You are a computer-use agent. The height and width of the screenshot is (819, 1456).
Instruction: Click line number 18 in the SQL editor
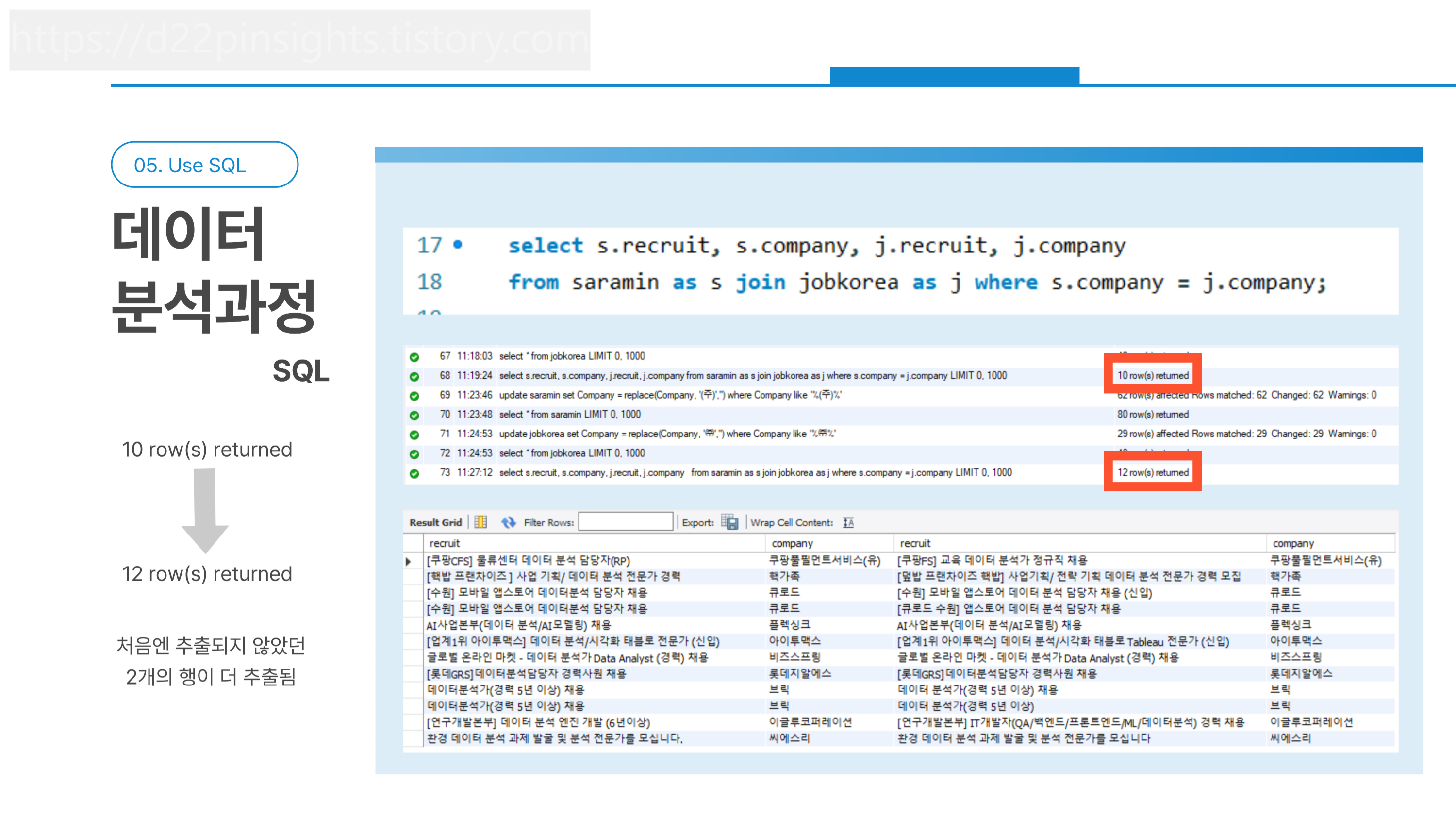click(x=429, y=282)
